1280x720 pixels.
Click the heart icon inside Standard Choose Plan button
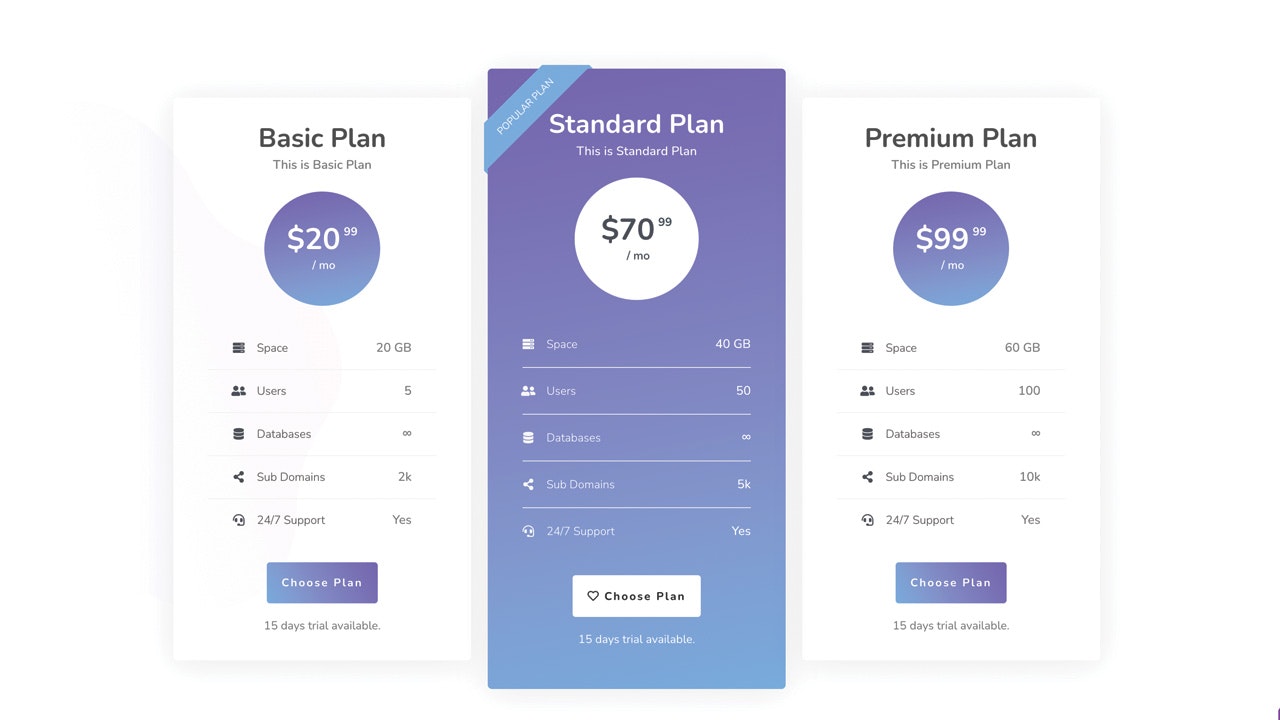coord(592,595)
